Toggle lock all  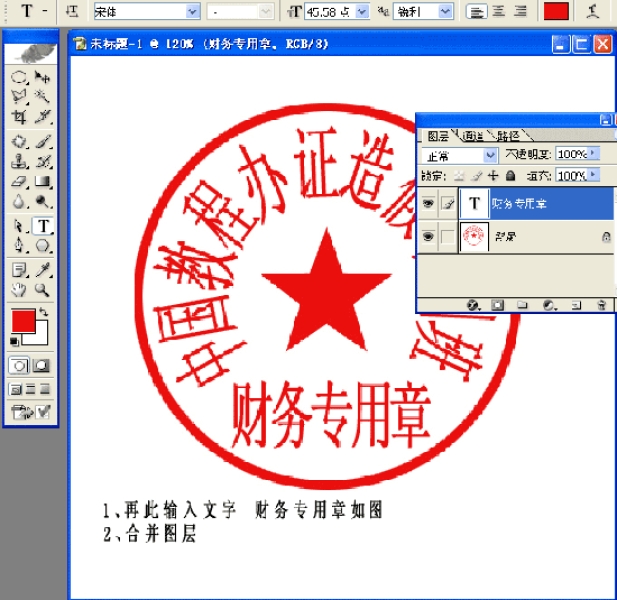[x=510, y=176]
